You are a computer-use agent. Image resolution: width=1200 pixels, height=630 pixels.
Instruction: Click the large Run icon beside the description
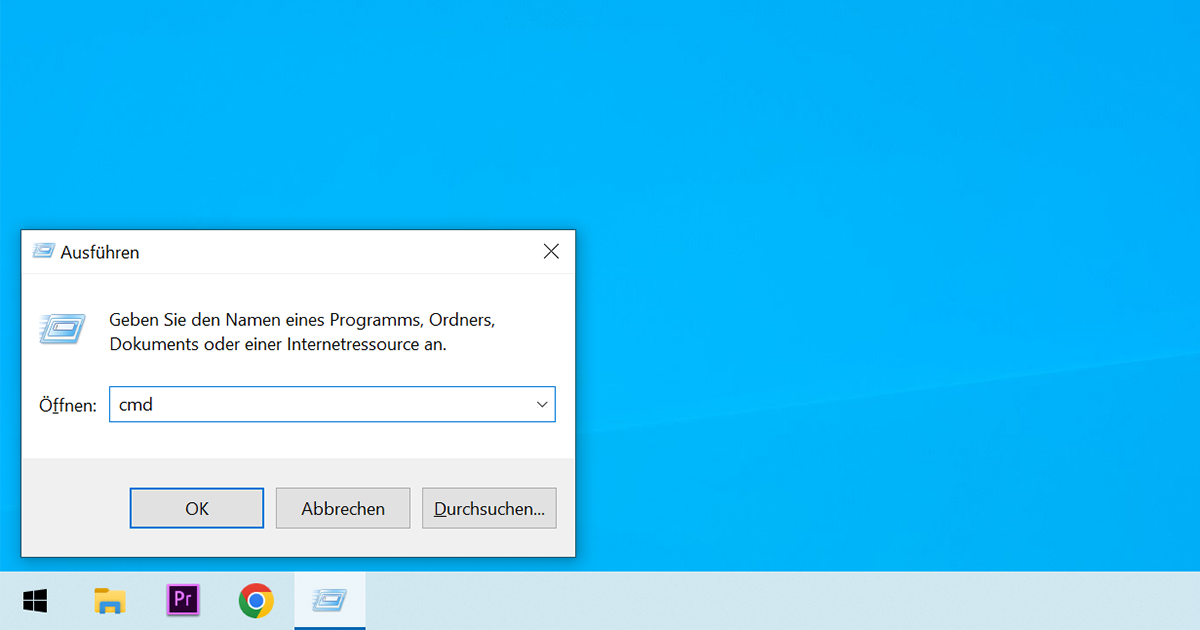click(x=62, y=328)
